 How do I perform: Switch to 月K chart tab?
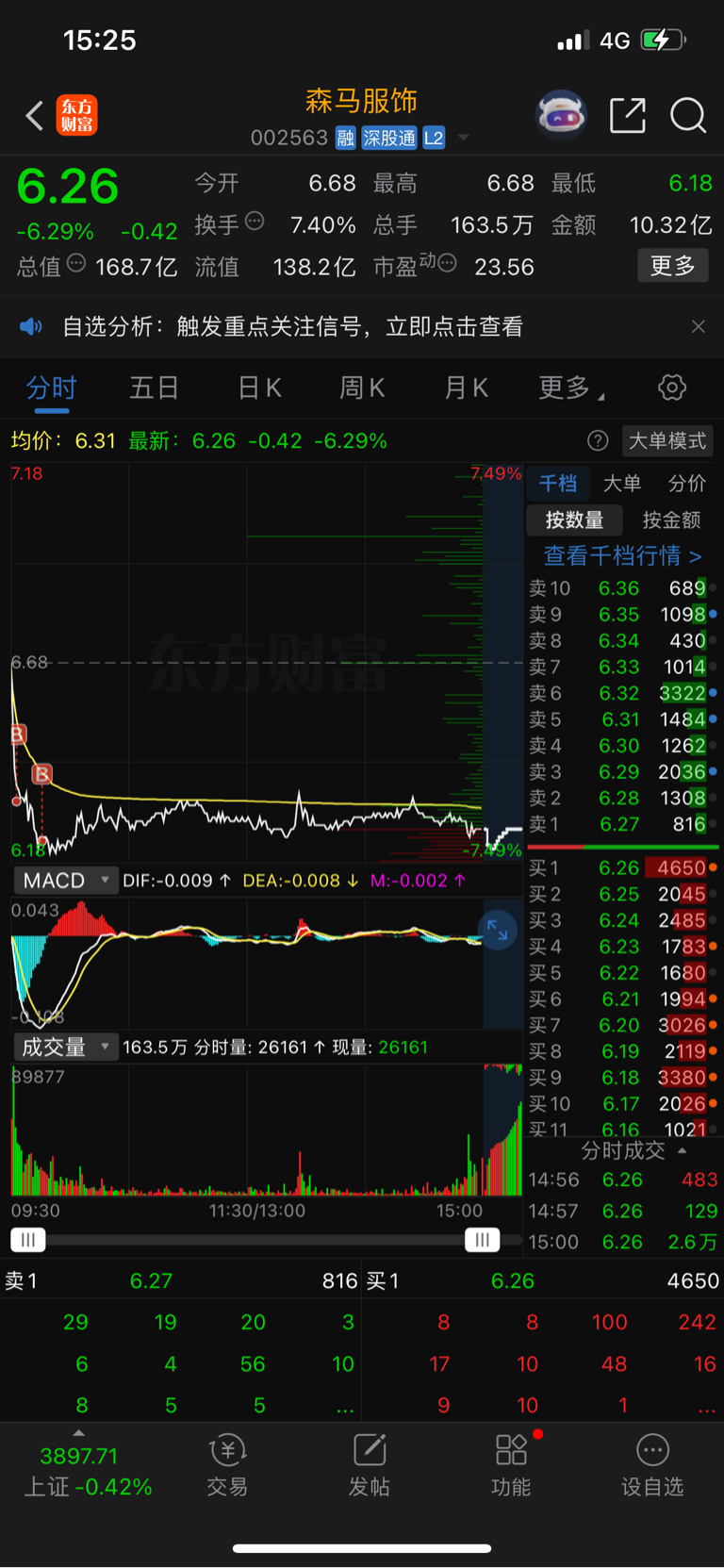coord(466,388)
